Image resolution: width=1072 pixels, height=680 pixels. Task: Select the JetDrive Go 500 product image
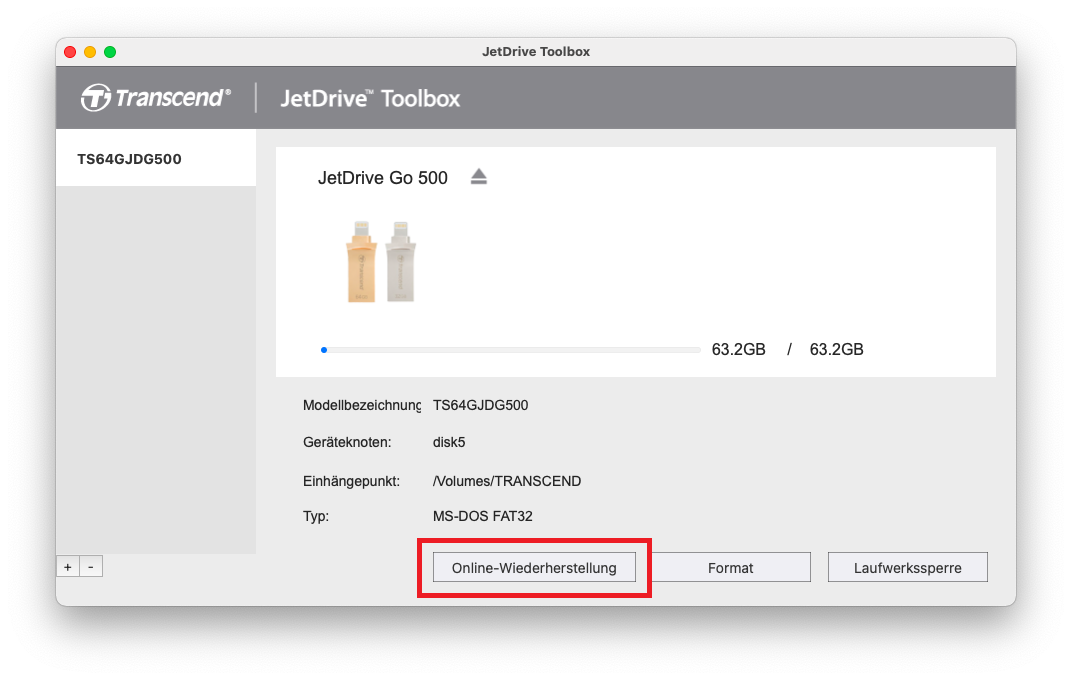pyautogui.click(x=381, y=261)
